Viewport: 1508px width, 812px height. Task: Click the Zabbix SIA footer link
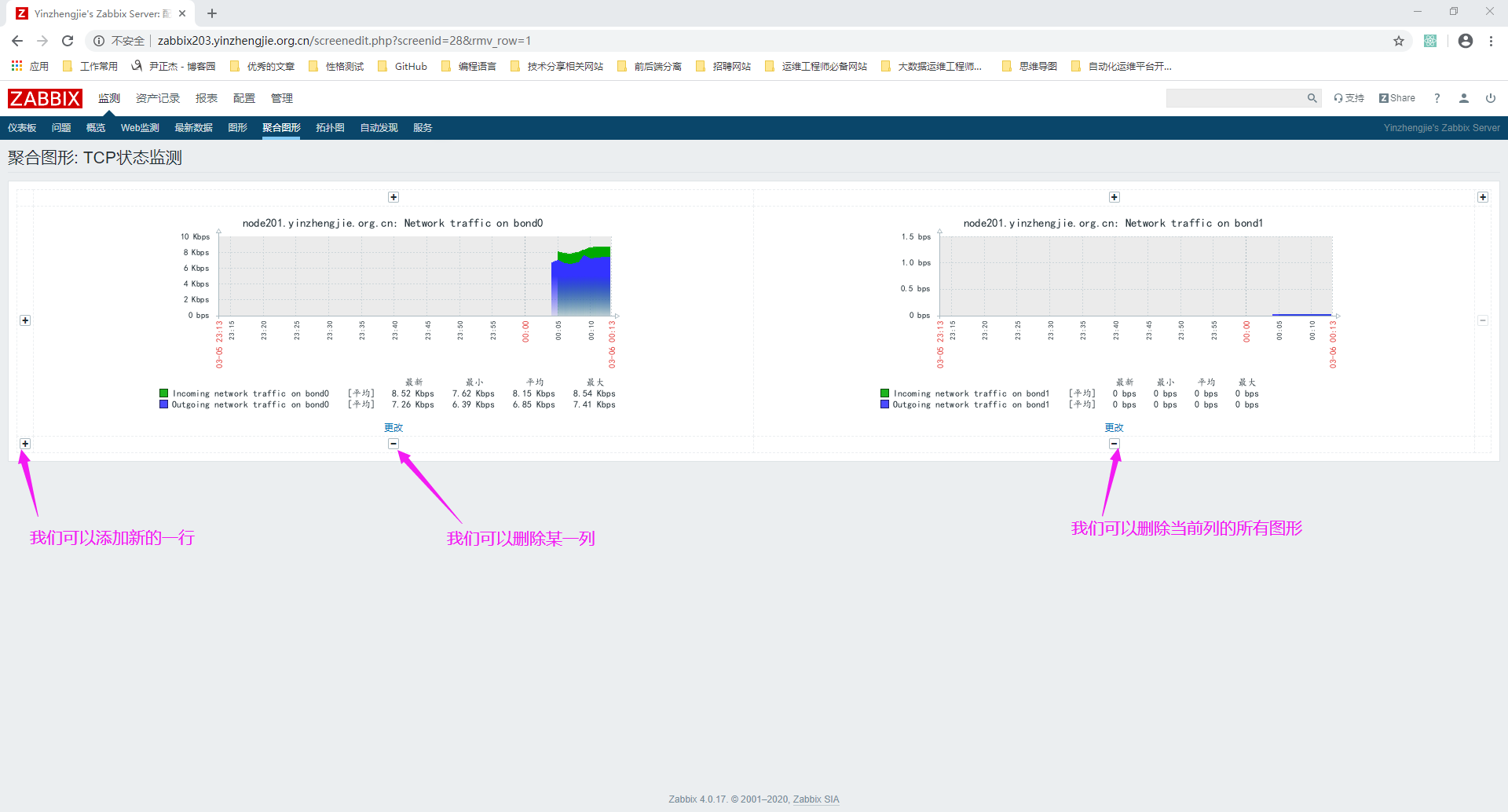(x=816, y=799)
